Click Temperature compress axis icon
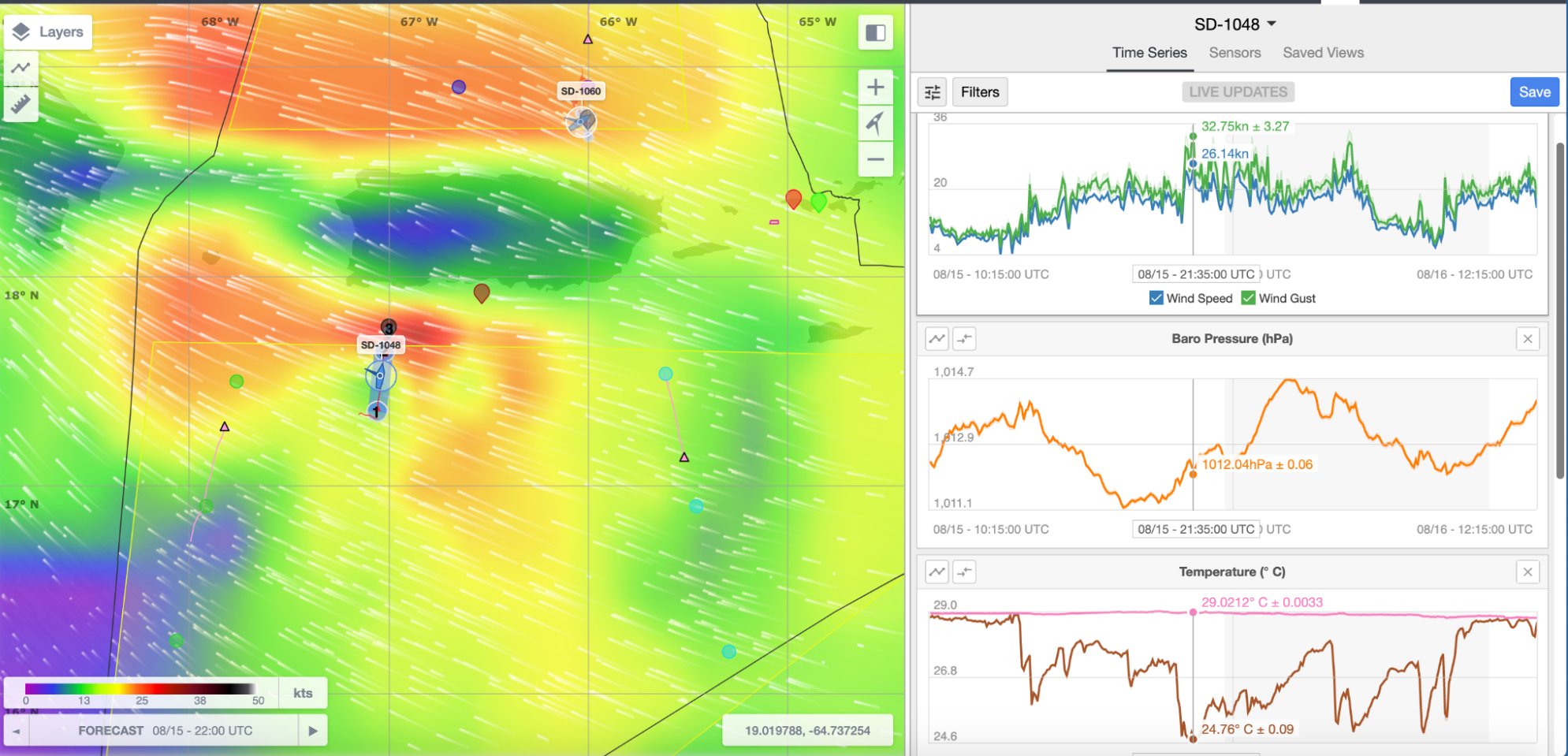The height and width of the screenshot is (756, 1568). [964, 572]
